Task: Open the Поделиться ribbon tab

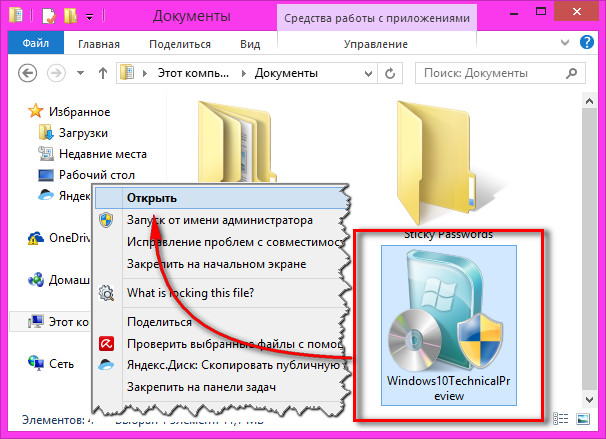Action: [x=180, y=44]
